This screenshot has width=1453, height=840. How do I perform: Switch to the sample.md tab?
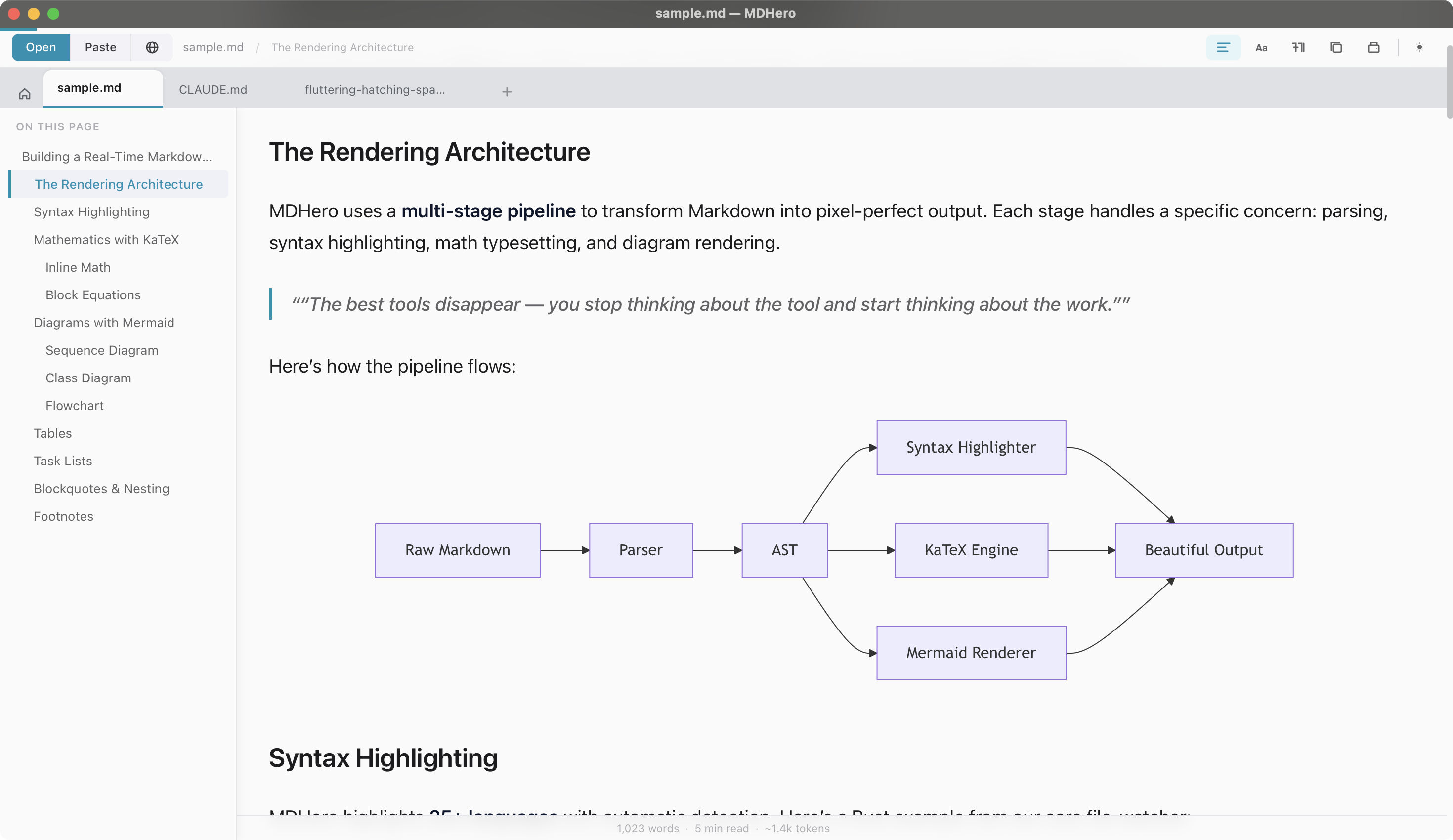point(103,88)
